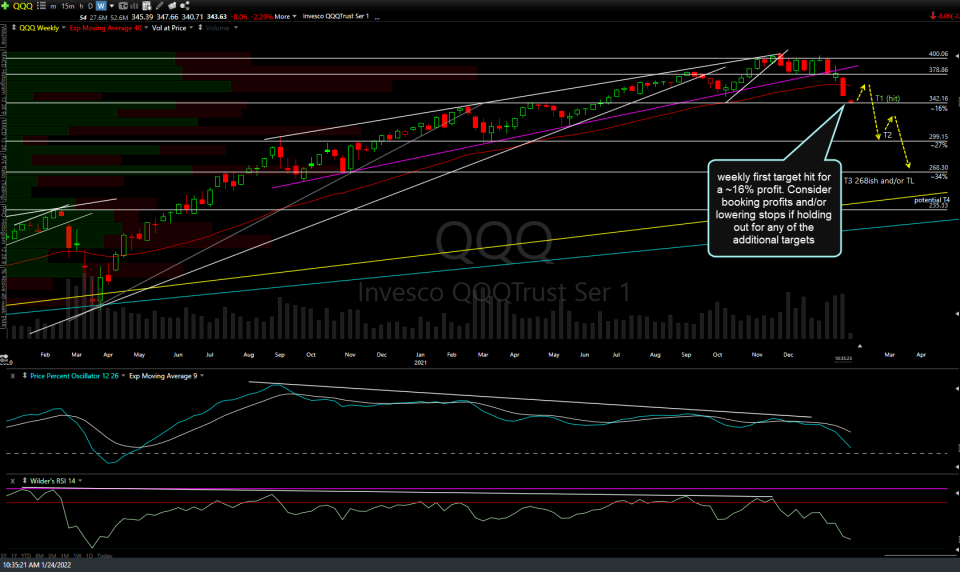The height and width of the screenshot is (572, 960).
Task: Open the chart template grid icon
Action: point(146,6)
